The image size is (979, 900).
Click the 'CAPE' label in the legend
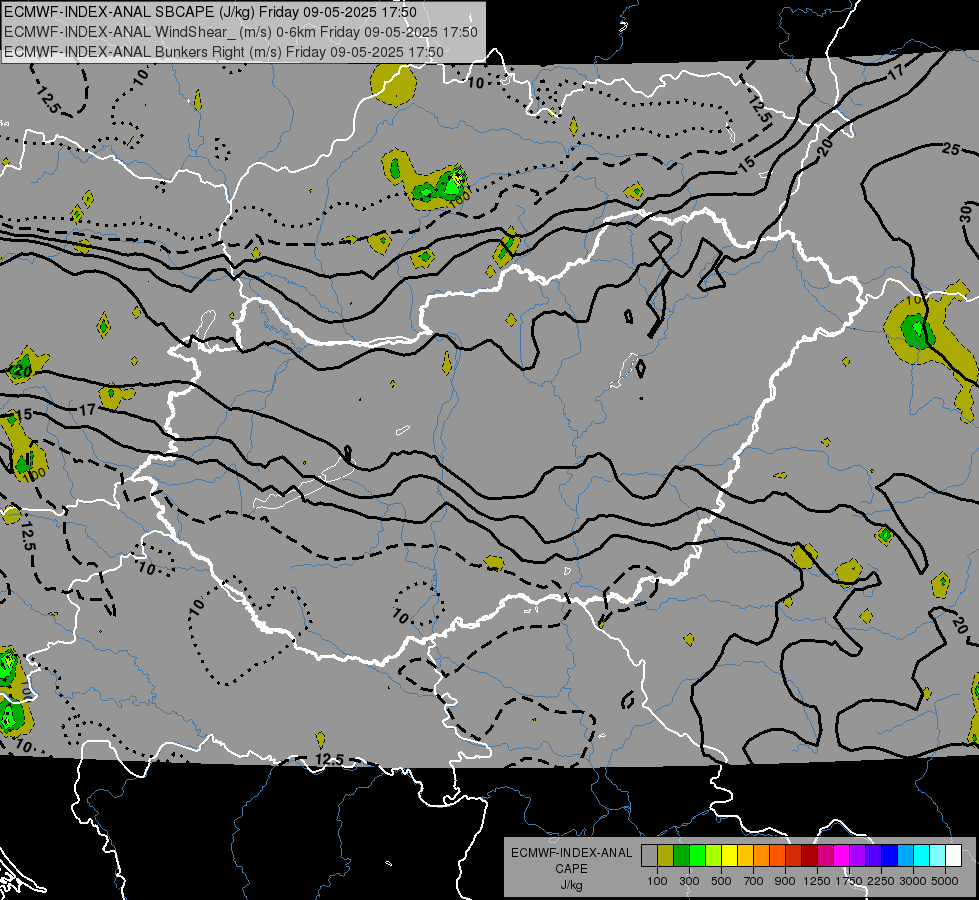point(571,868)
